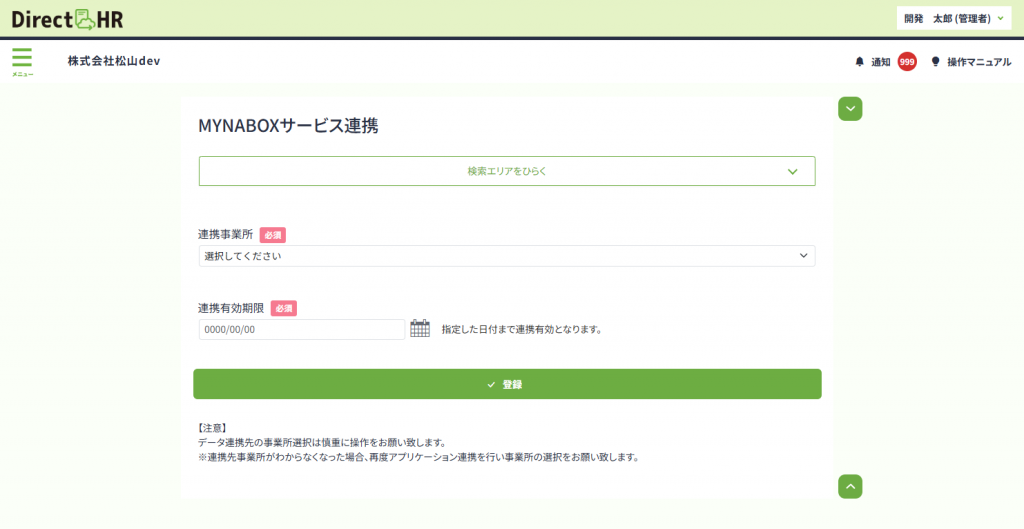Click the 指定した日付まで連携有効となります hint text
This screenshot has width=1024, height=529.
(521, 329)
